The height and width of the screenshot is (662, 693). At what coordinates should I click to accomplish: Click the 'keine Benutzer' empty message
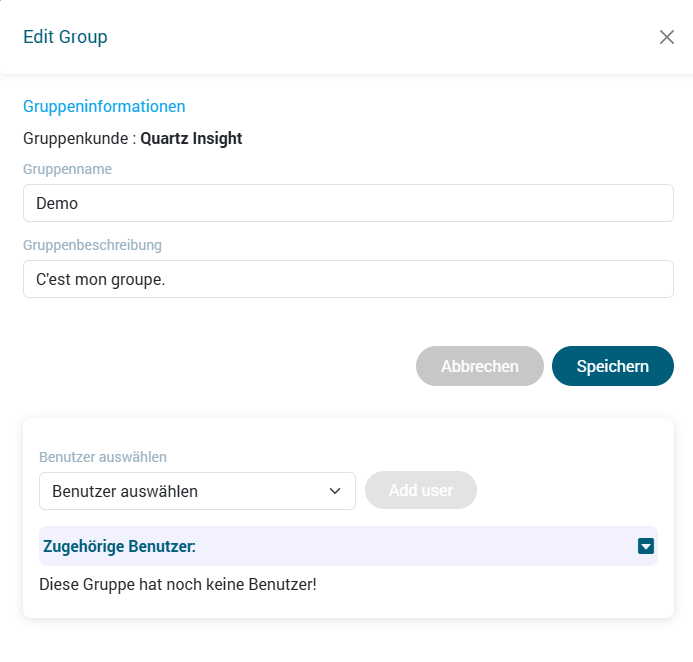[x=178, y=583]
